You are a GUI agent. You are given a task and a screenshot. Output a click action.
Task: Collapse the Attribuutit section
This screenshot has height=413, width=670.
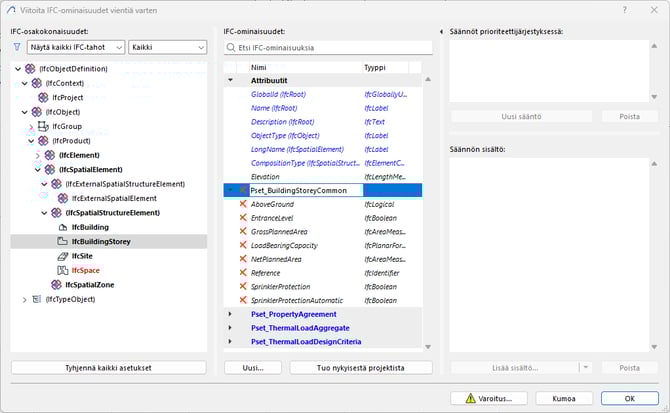tap(230, 79)
